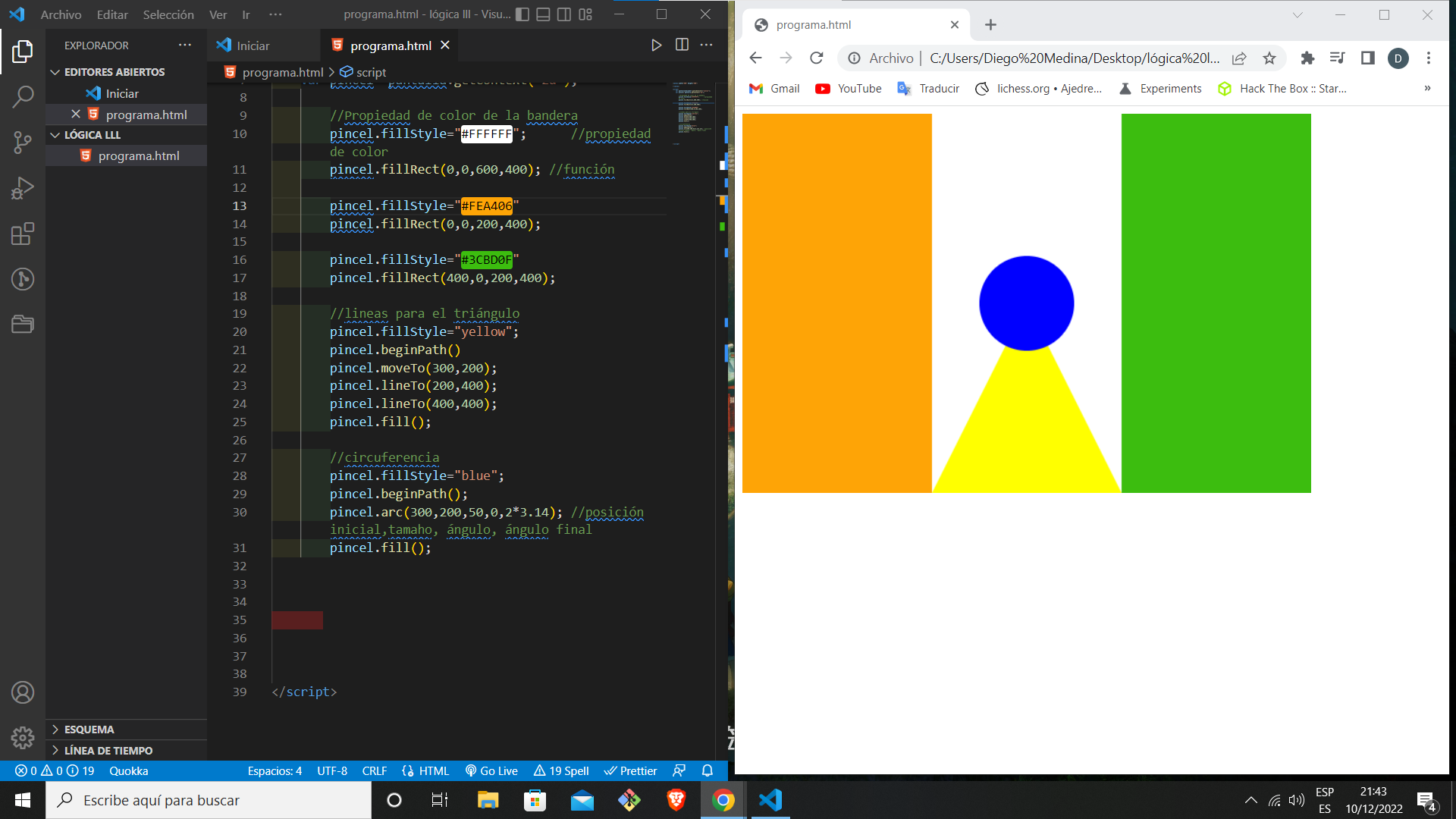This screenshot has width=1456, height=819.
Task: Toggle Chrome side panel icon
Action: 1368,58
